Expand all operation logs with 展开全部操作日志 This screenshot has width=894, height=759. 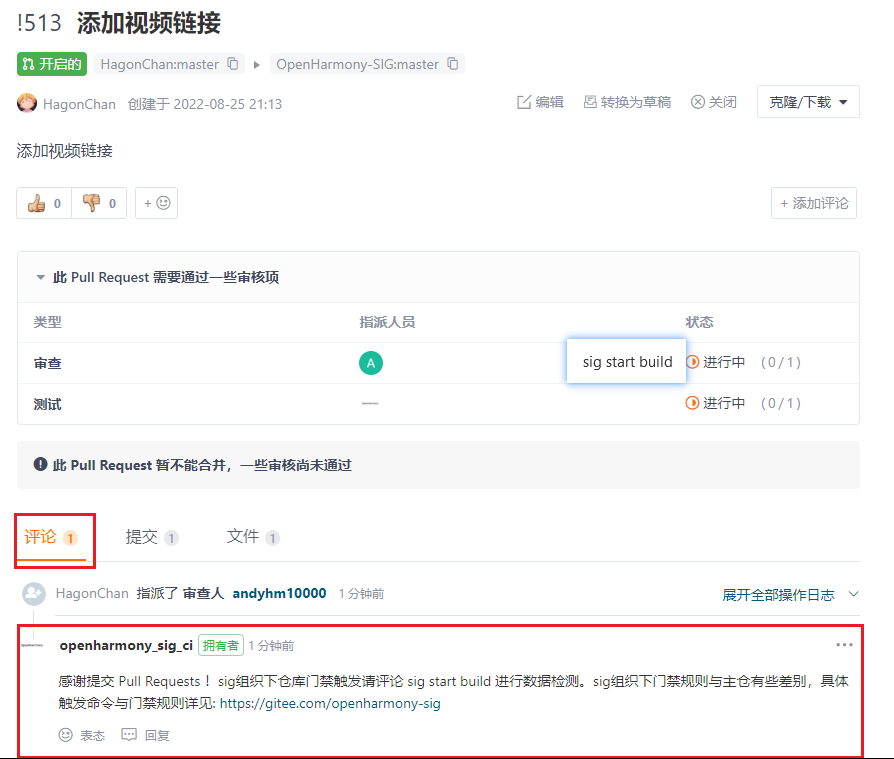click(790, 595)
